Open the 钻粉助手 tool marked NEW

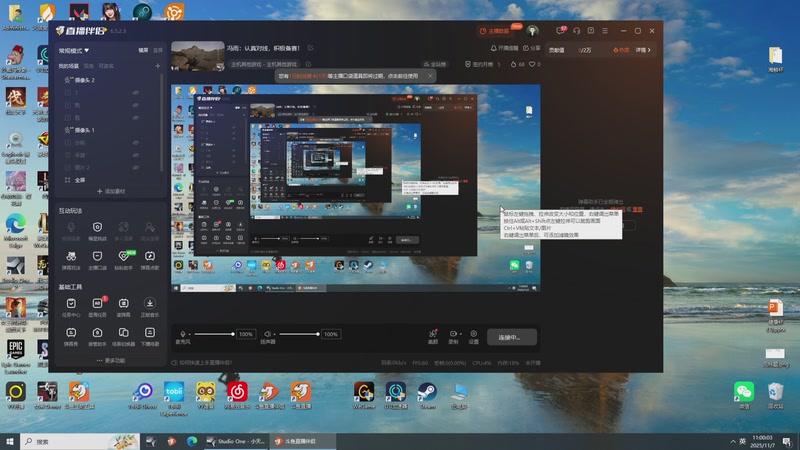click(x=123, y=259)
